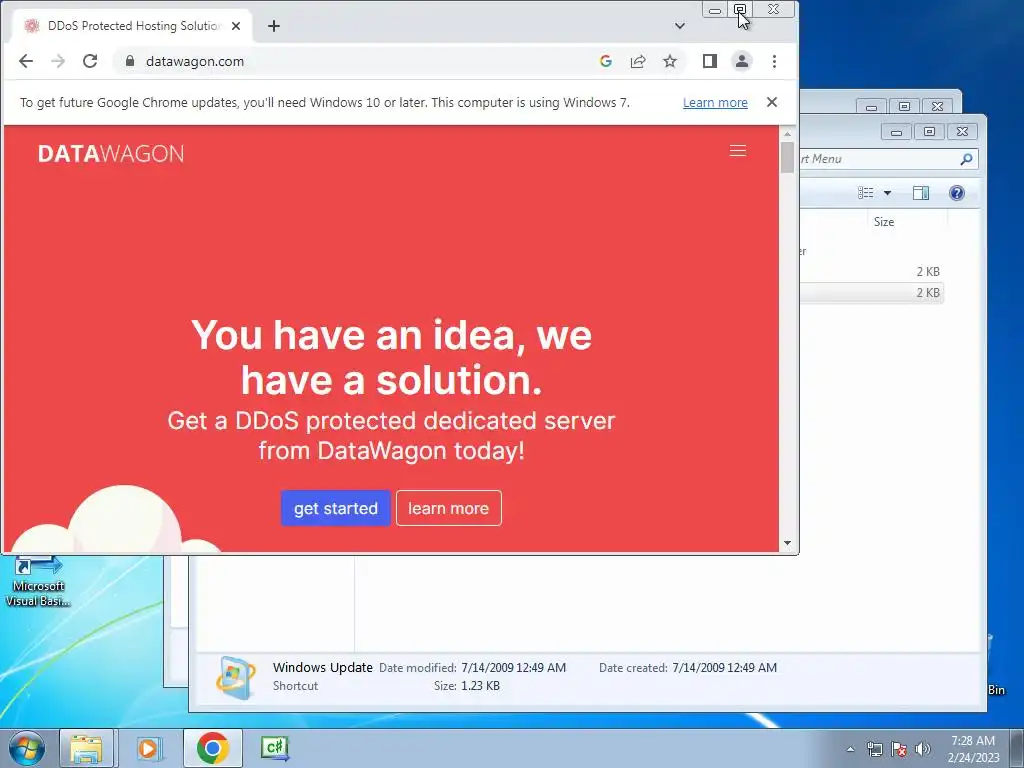Toggle the Explorer preview pane
Screen dimensions: 1024x768
(921, 193)
